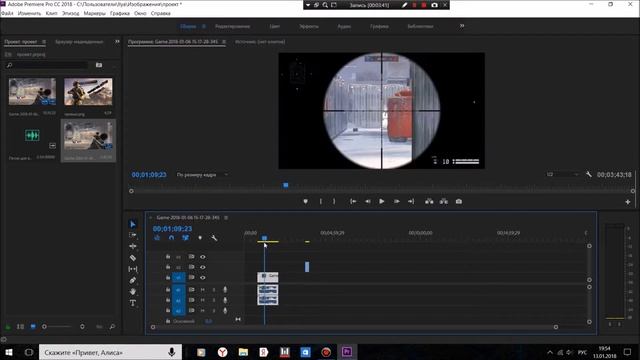Add a marker in the timeline header

click(200, 238)
